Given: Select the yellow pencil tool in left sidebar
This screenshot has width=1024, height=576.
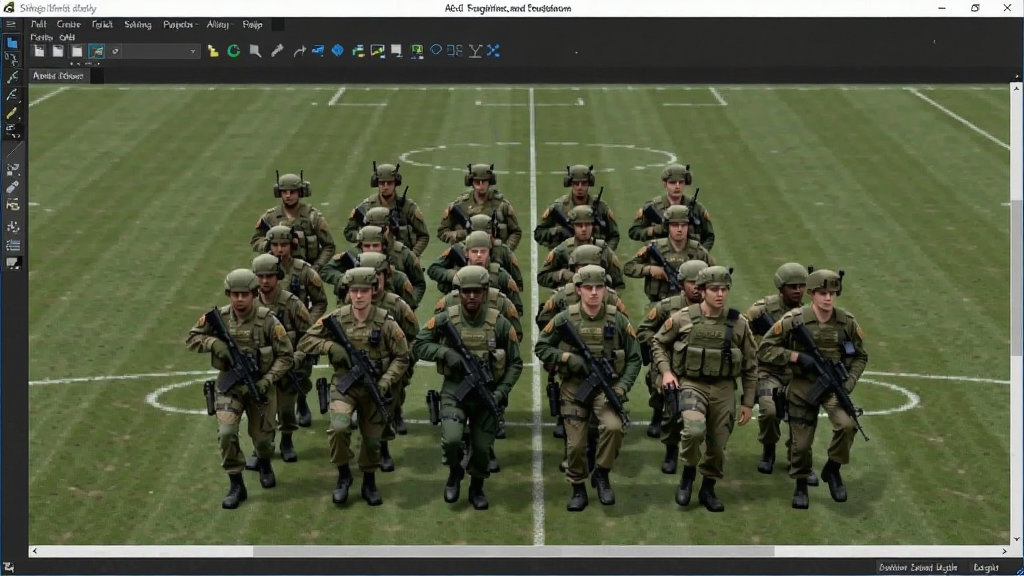Looking at the screenshot, I should tap(12, 113).
